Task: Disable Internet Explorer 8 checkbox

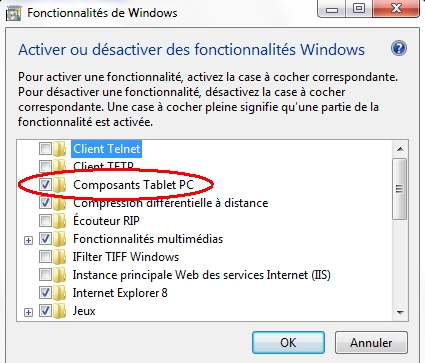Action: coord(45,292)
